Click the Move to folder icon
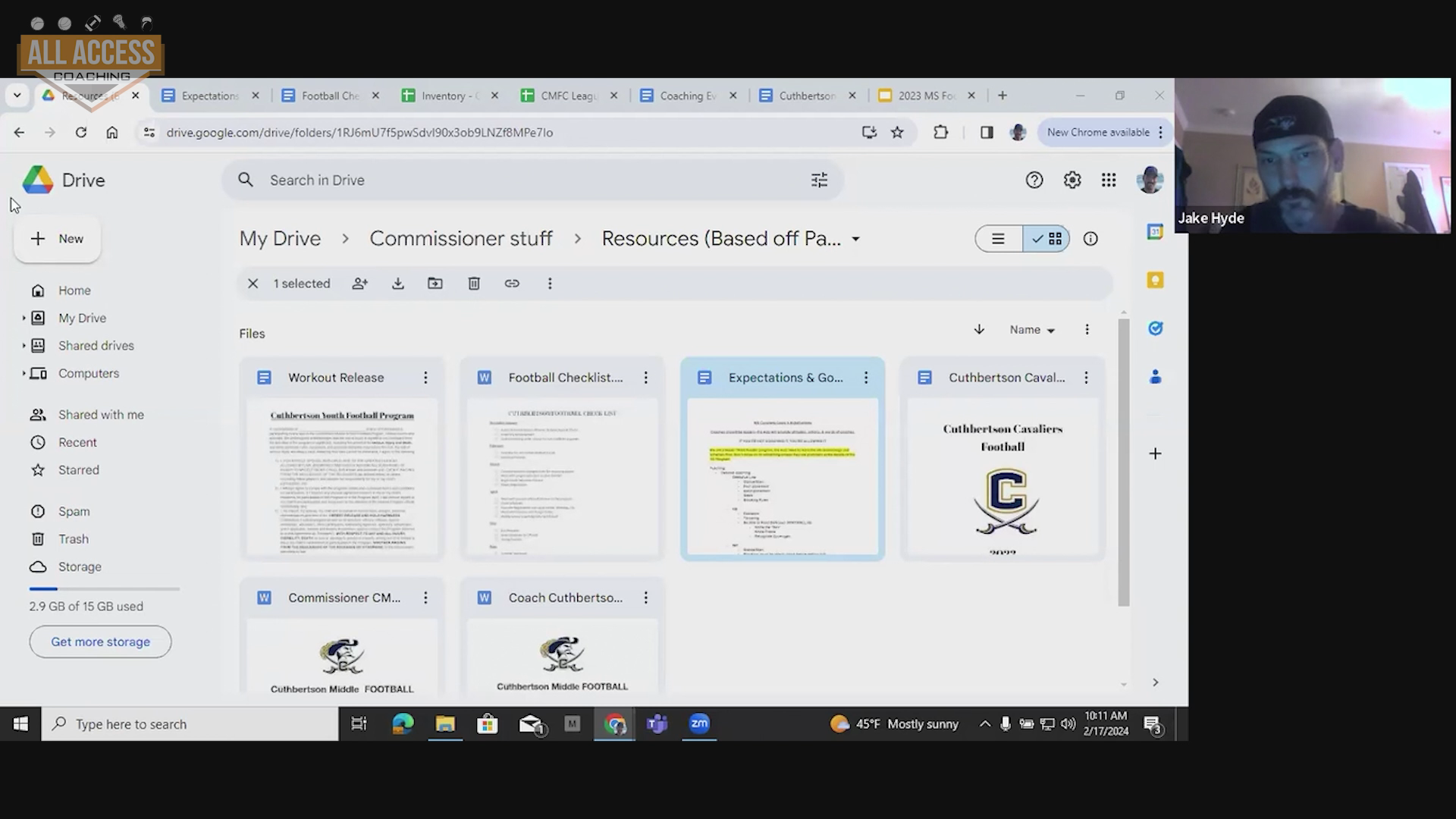The image size is (1456, 819). point(435,284)
